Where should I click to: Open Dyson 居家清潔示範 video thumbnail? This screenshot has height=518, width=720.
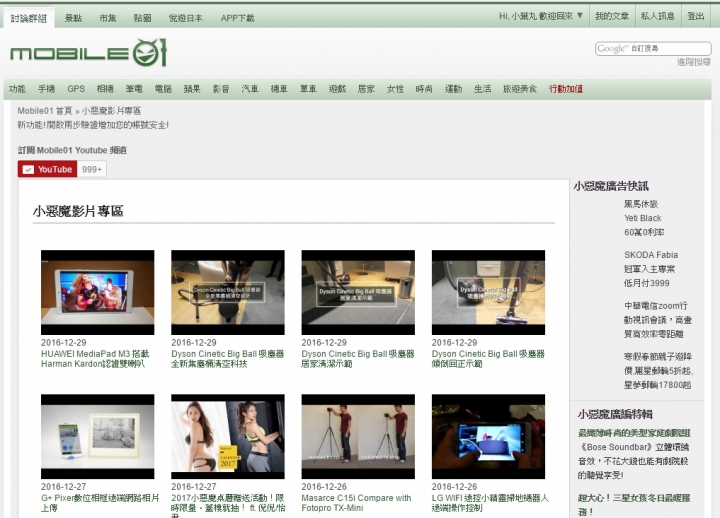[358, 292]
